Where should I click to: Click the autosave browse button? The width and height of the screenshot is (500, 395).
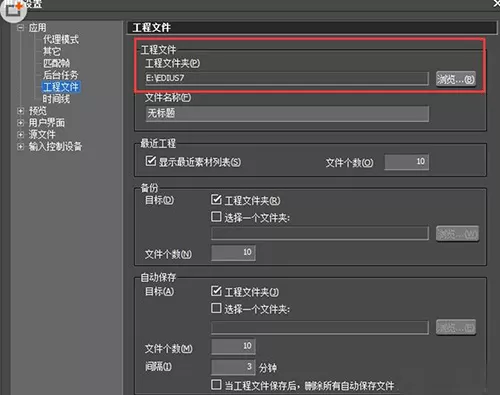click(456, 327)
